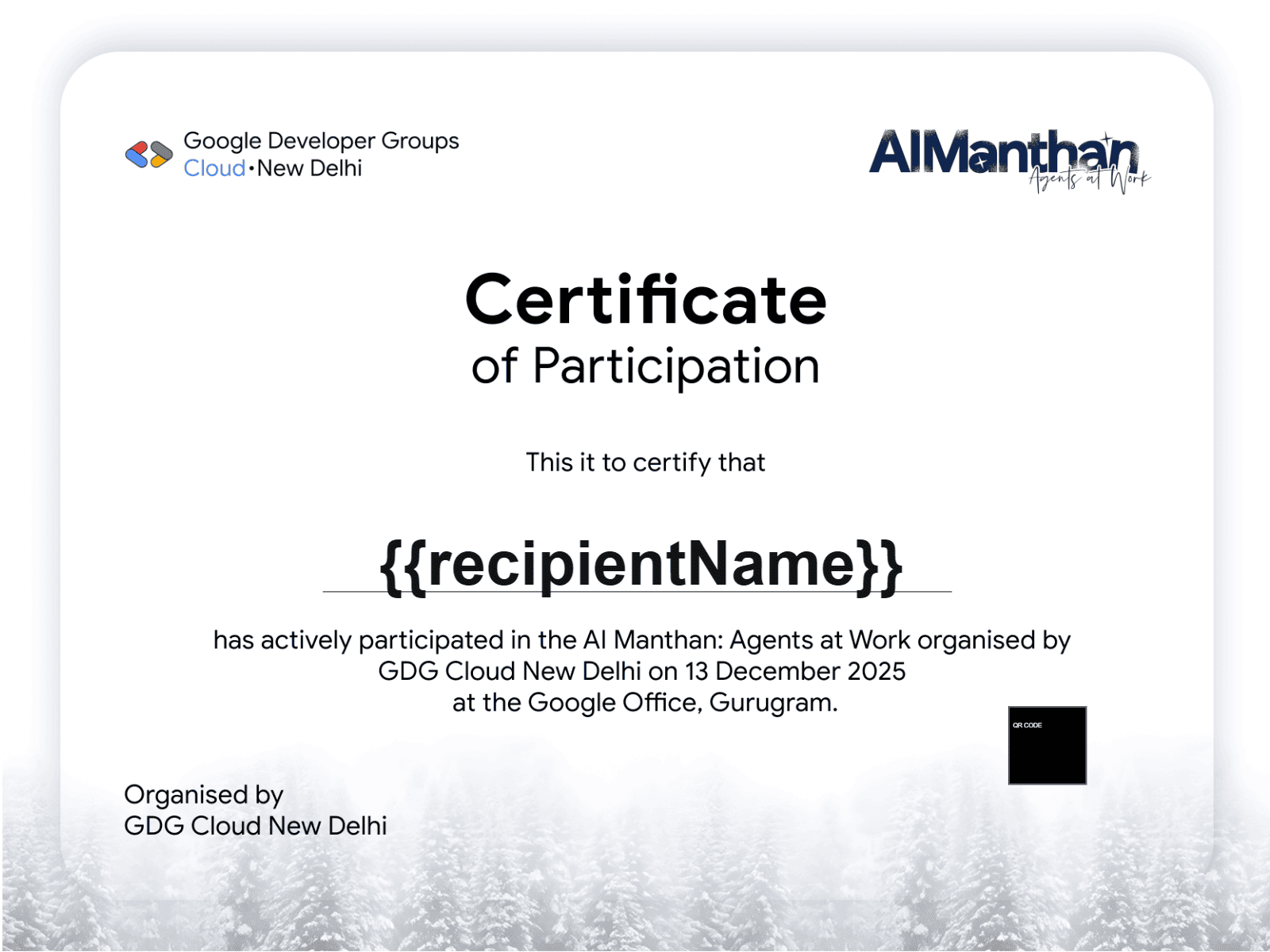The image size is (1270, 952).
Task: Select the black QR code placeholder box
Action: click(1047, 754)
